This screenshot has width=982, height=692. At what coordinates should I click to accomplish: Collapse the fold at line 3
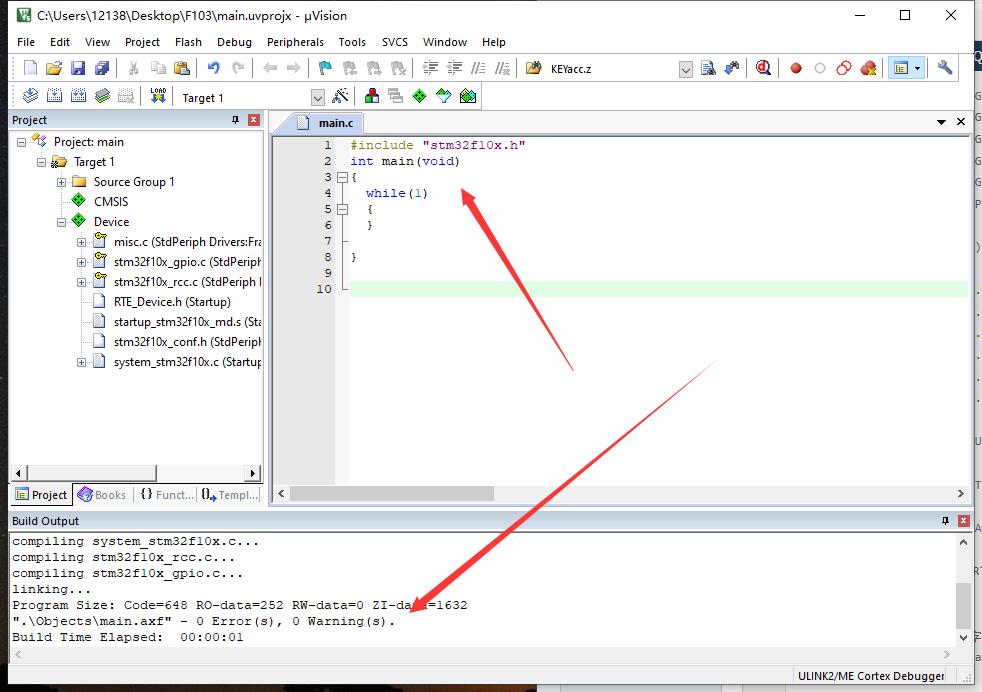[x=342, y=177]
